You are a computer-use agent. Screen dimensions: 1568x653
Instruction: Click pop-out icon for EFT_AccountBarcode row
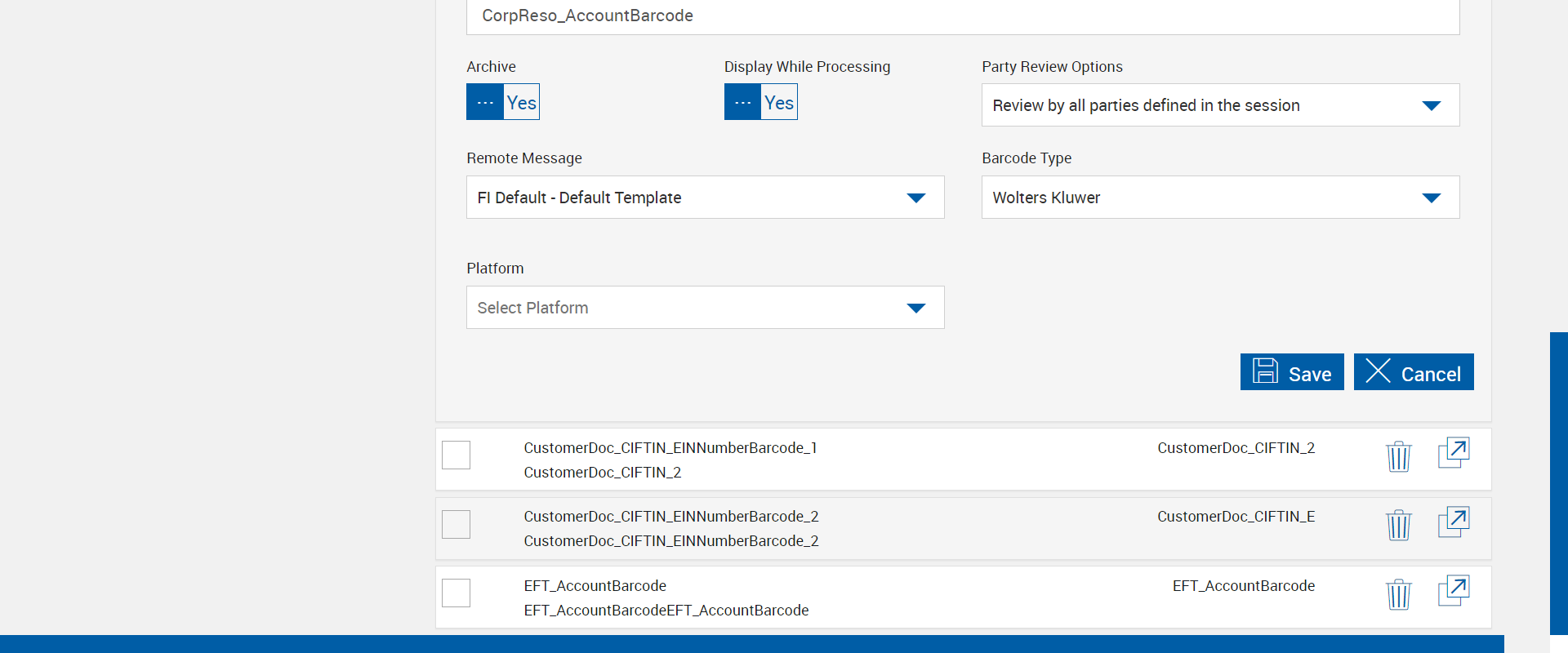click(1453, 591)
